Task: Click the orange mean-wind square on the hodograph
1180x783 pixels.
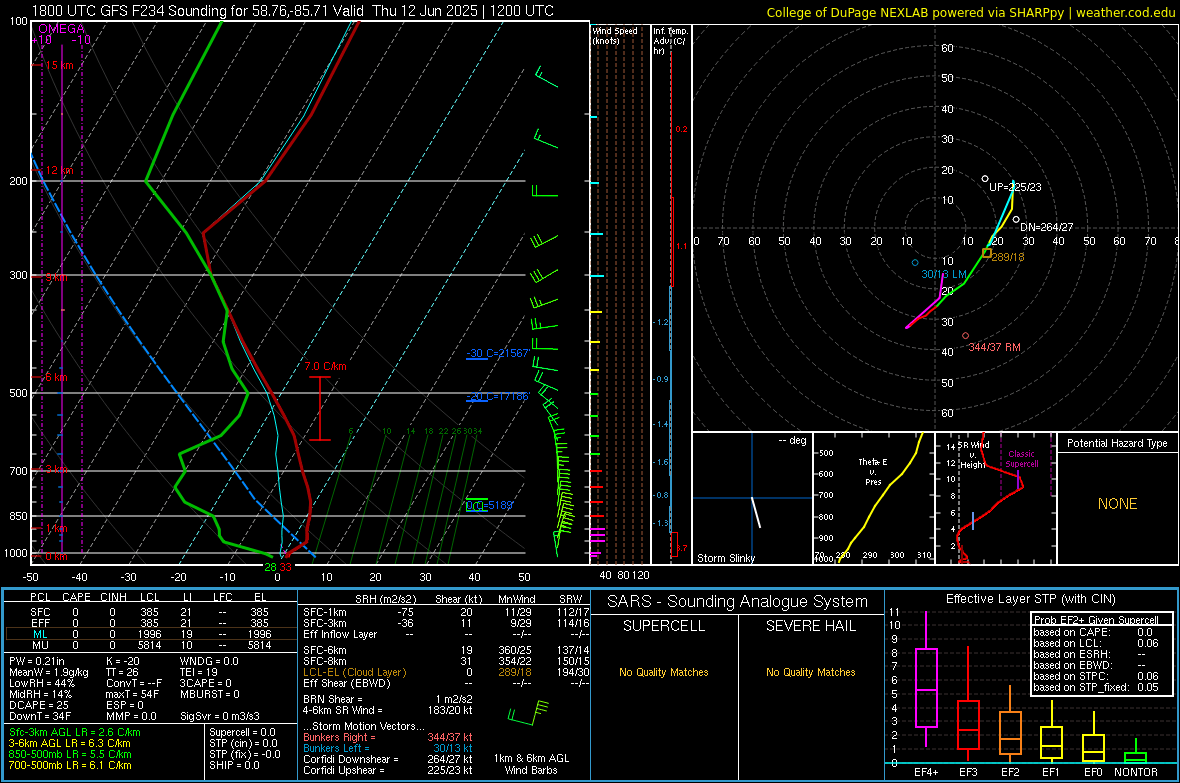Action: (987, 253)
